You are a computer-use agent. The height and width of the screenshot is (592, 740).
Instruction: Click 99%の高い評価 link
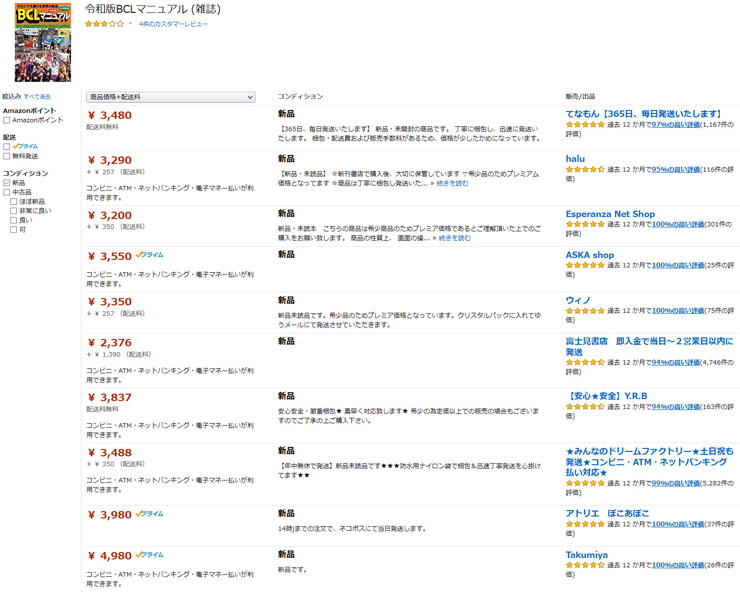(x=676, y=483)
